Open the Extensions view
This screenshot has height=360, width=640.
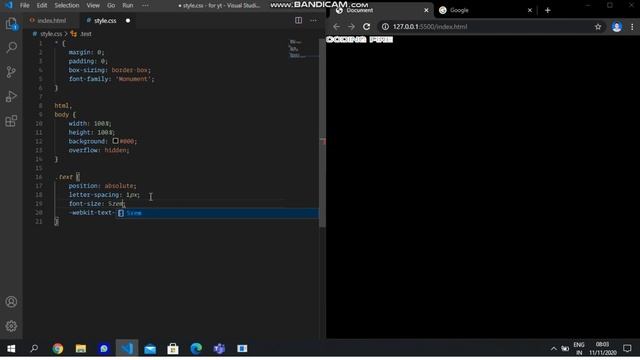(11, 121)
